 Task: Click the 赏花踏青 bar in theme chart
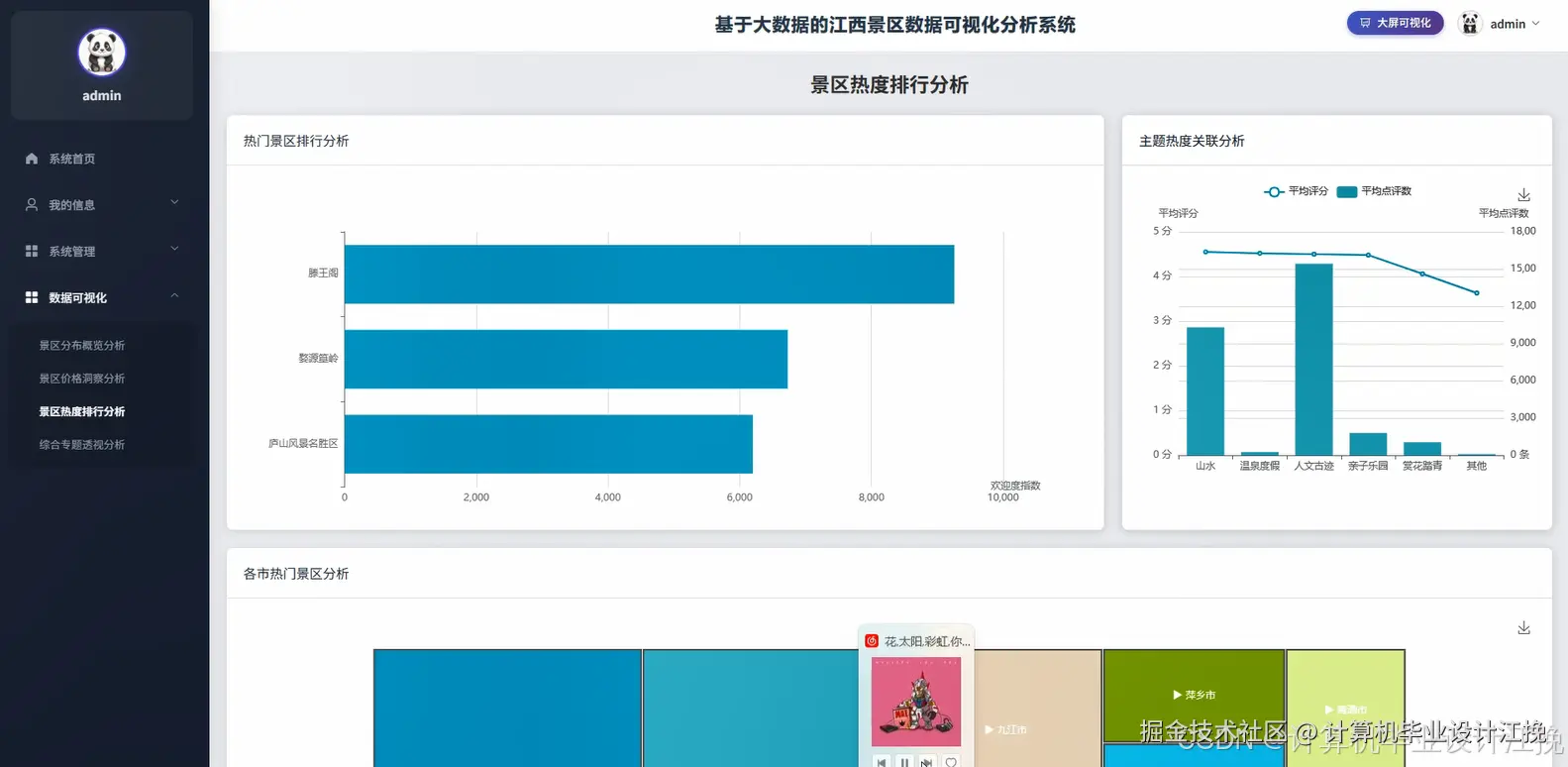[1422, 449]
